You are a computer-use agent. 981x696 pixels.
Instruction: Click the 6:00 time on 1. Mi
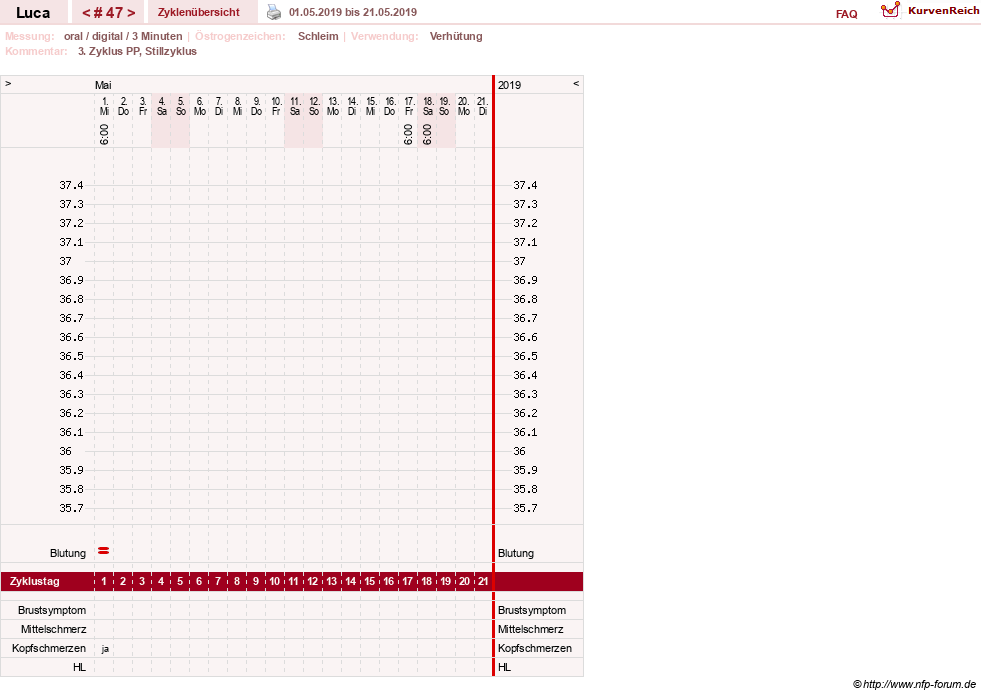(x=104, y=134)
